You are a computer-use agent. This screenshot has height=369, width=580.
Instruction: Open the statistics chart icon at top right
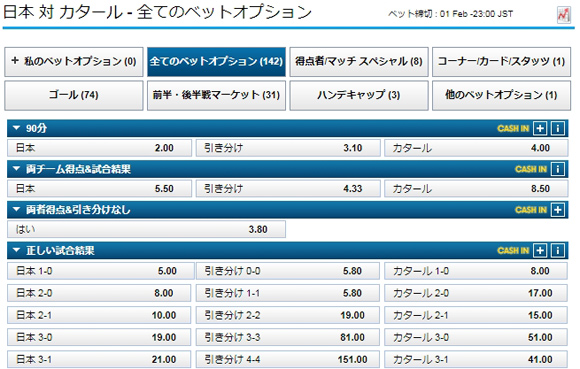[x=564, y=15]
